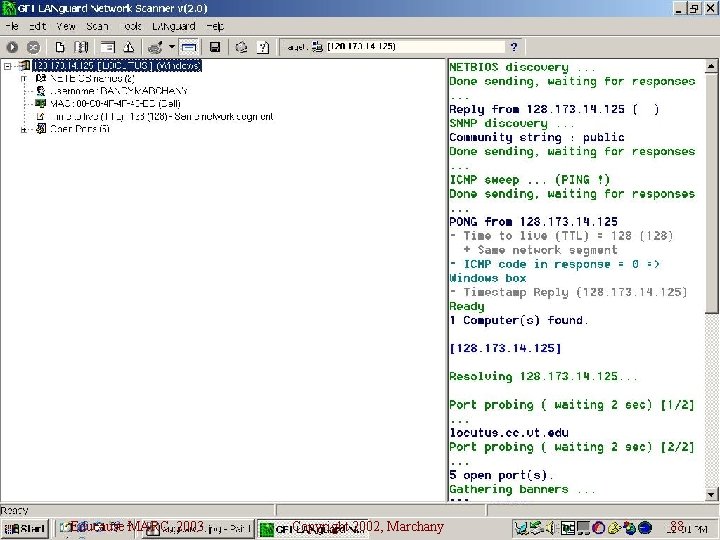Click the NETBIOS names row icon
The image size is (720, 540).
click(41, 78)
